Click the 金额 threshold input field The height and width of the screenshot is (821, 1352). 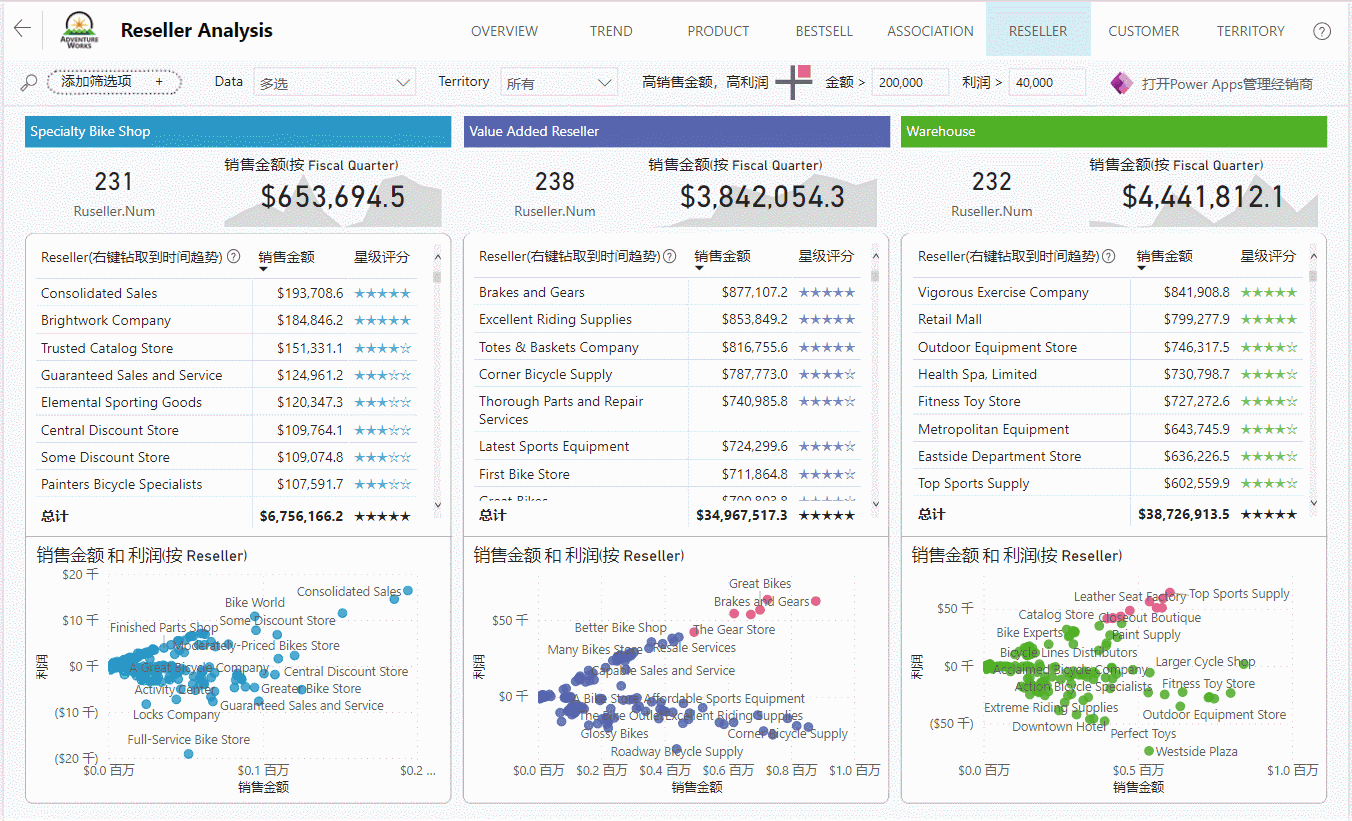click(911, 83)
